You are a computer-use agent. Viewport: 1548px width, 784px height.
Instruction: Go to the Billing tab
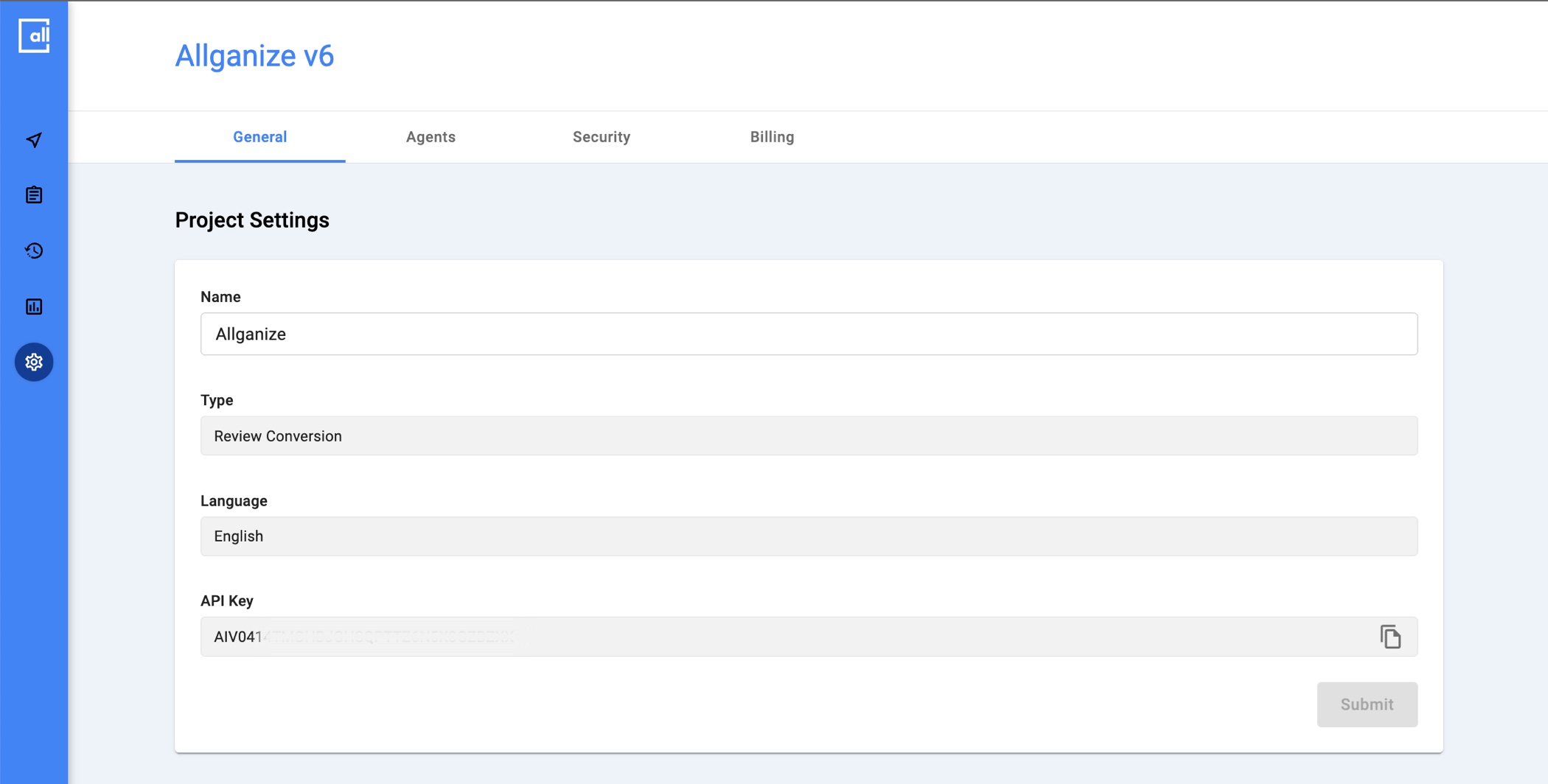tap(772, 137)
